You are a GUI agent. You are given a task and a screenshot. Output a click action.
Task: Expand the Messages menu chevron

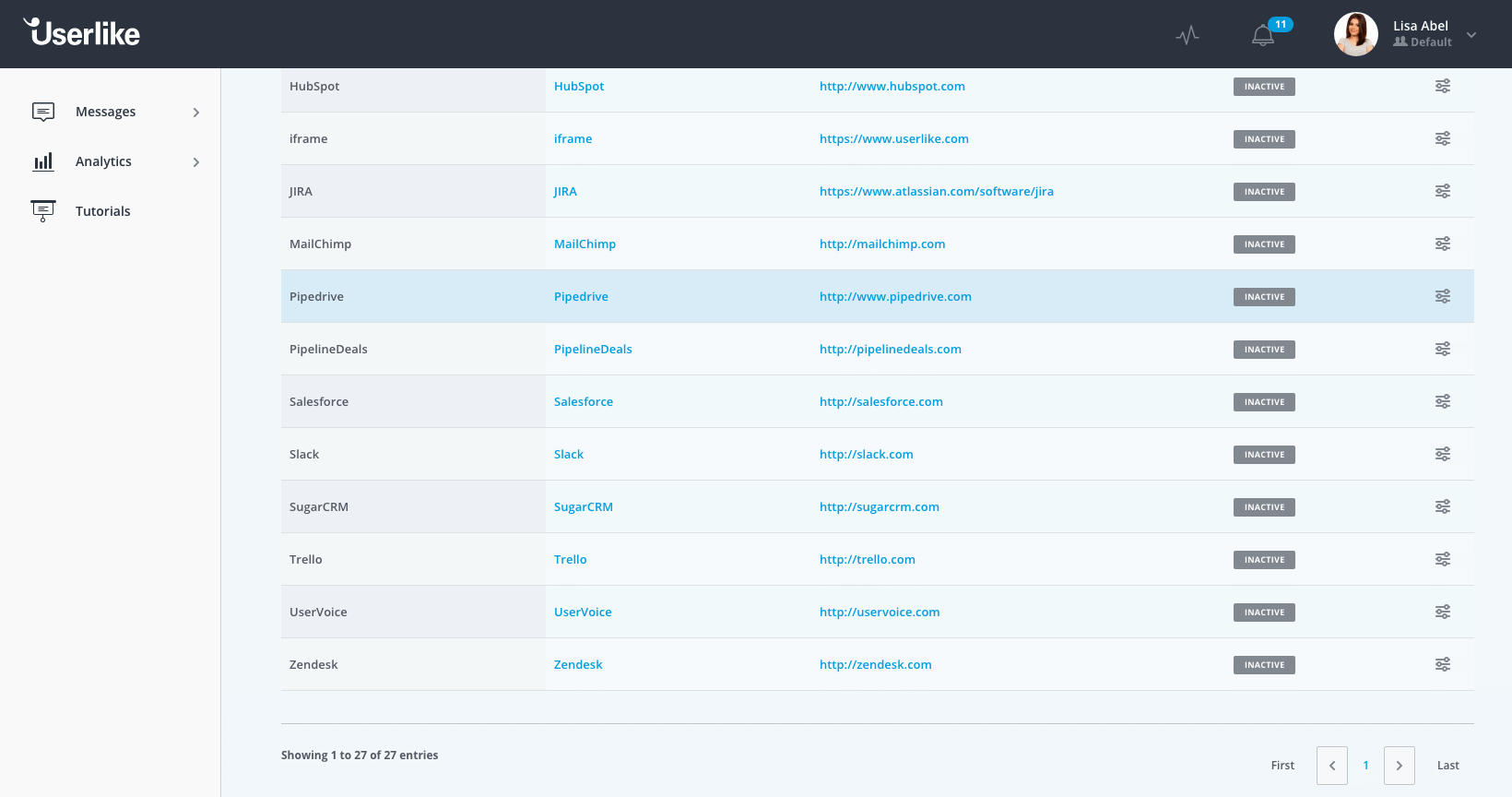195,113
